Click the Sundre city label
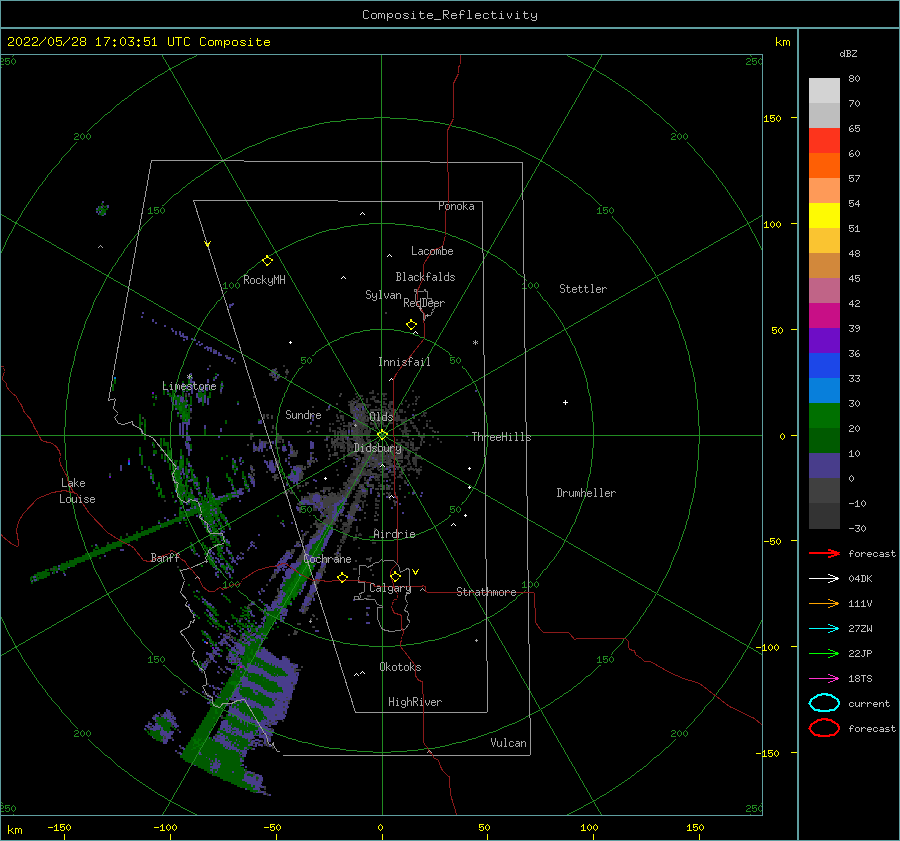The image size is (900, 841). point(303,414)
